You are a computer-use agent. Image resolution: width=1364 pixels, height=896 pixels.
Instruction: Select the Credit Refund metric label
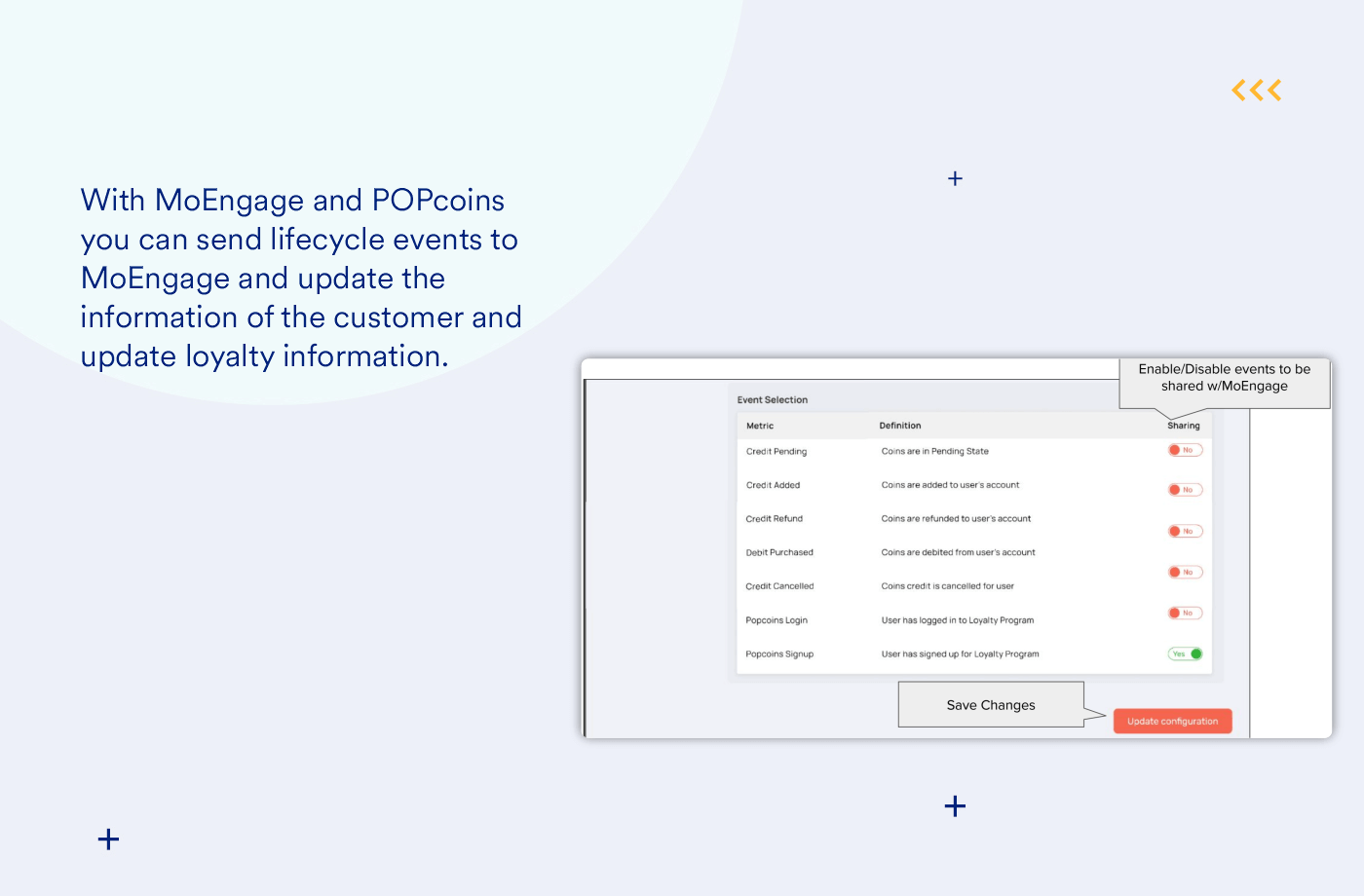(775, 519)
